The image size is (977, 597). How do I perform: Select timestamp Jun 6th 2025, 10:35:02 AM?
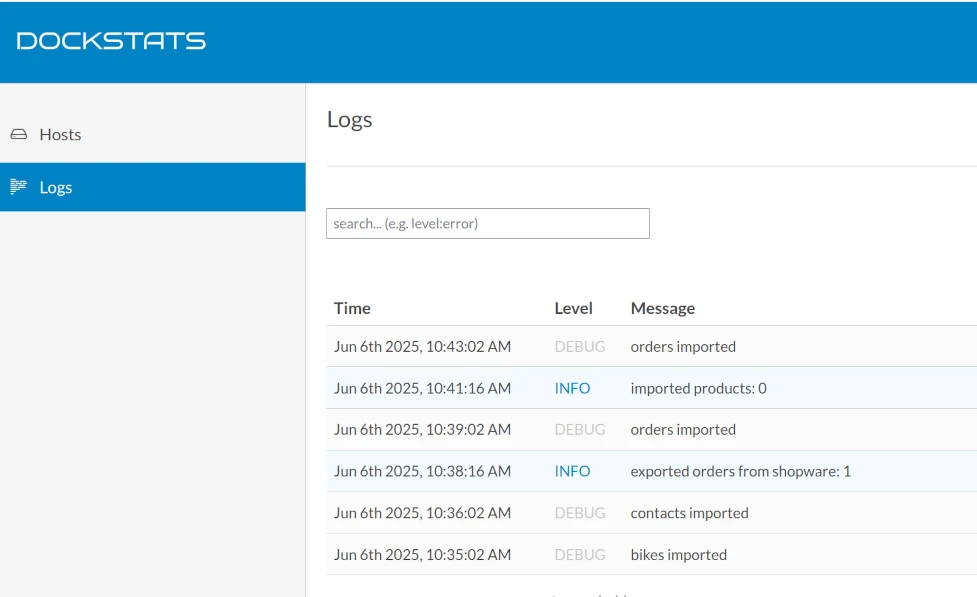coord(422,555)
